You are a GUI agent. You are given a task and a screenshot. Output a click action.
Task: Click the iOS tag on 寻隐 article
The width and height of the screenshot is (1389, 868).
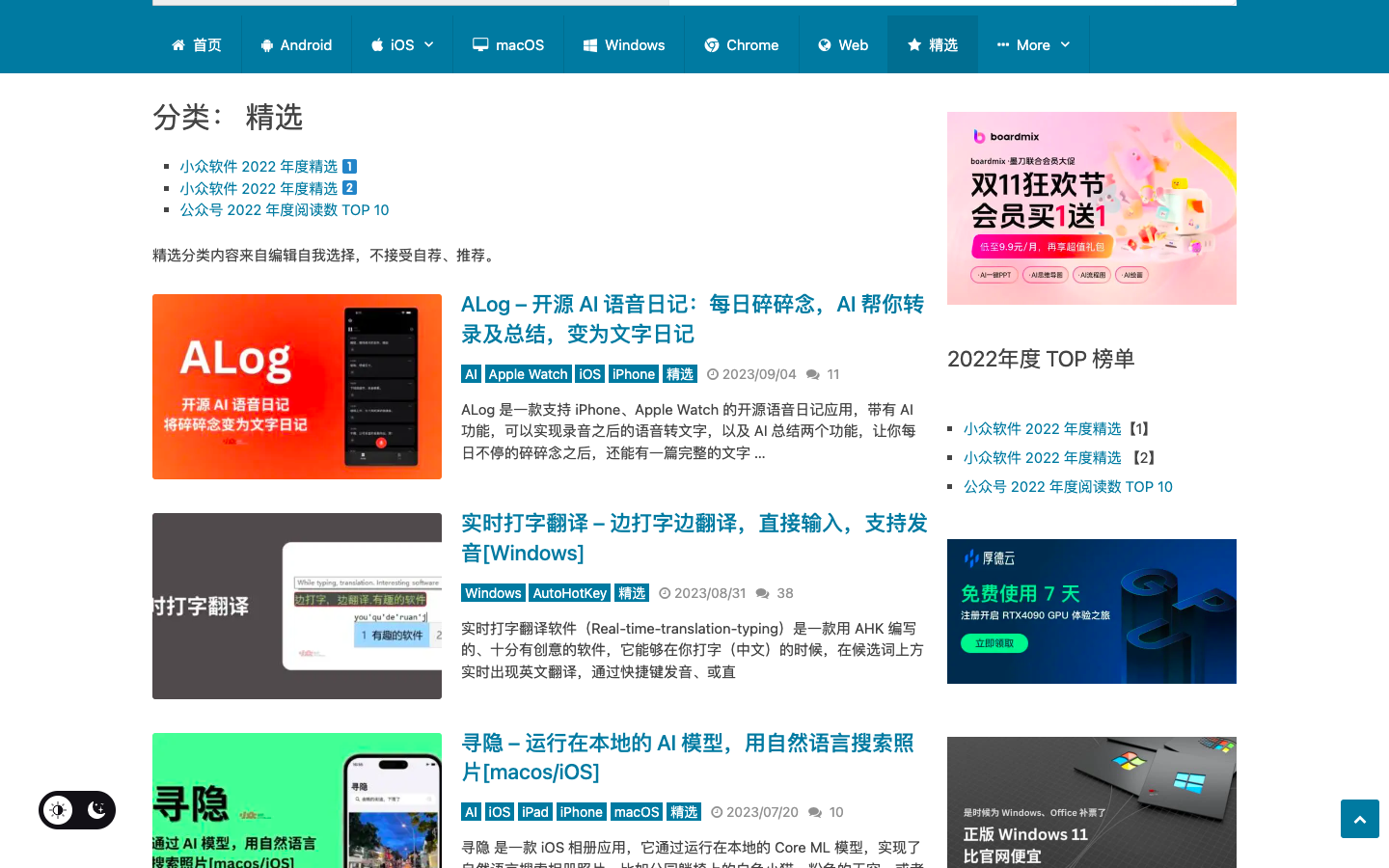coord(499,812)
